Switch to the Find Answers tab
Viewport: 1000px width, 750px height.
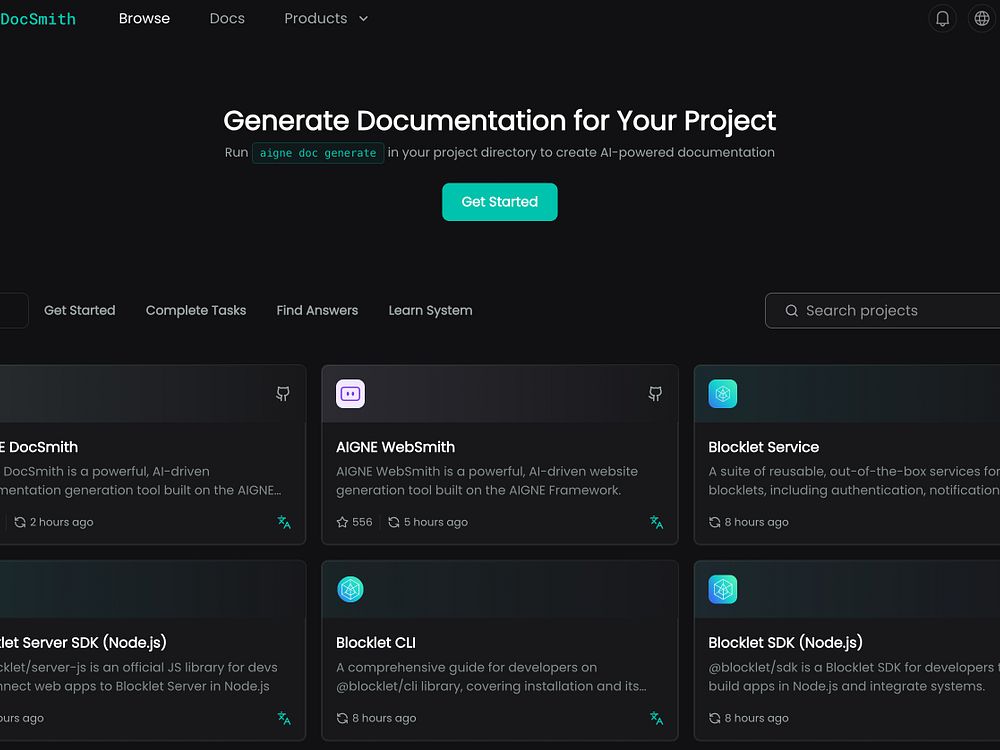[x=317, y=311]
